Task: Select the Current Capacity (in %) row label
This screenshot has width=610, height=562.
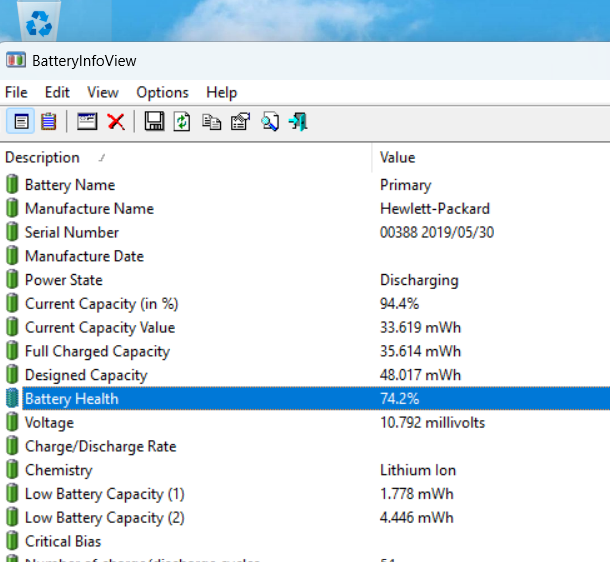Action: click(102, 304)
